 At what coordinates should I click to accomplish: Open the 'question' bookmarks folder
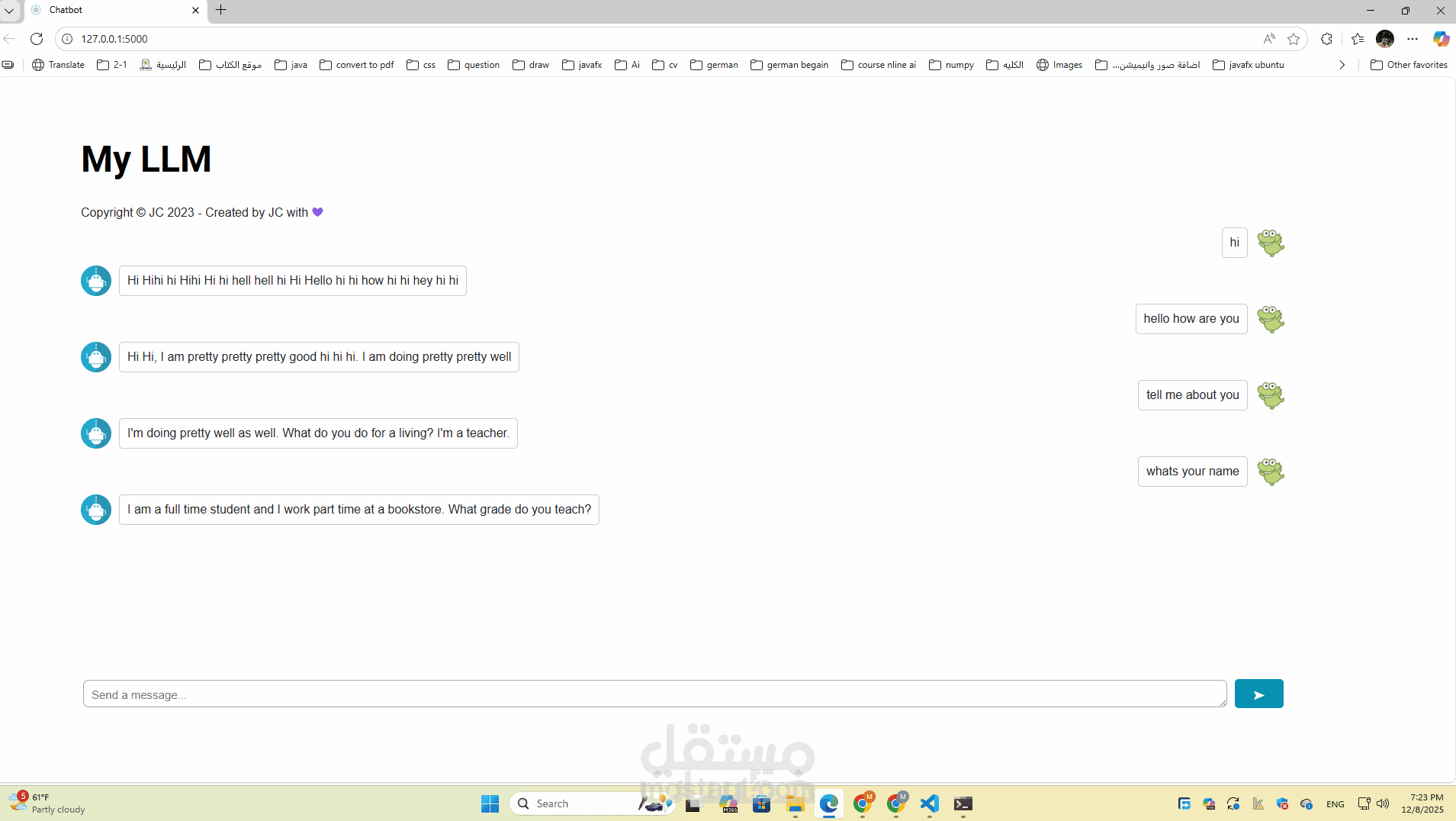(x=474, y=65)
